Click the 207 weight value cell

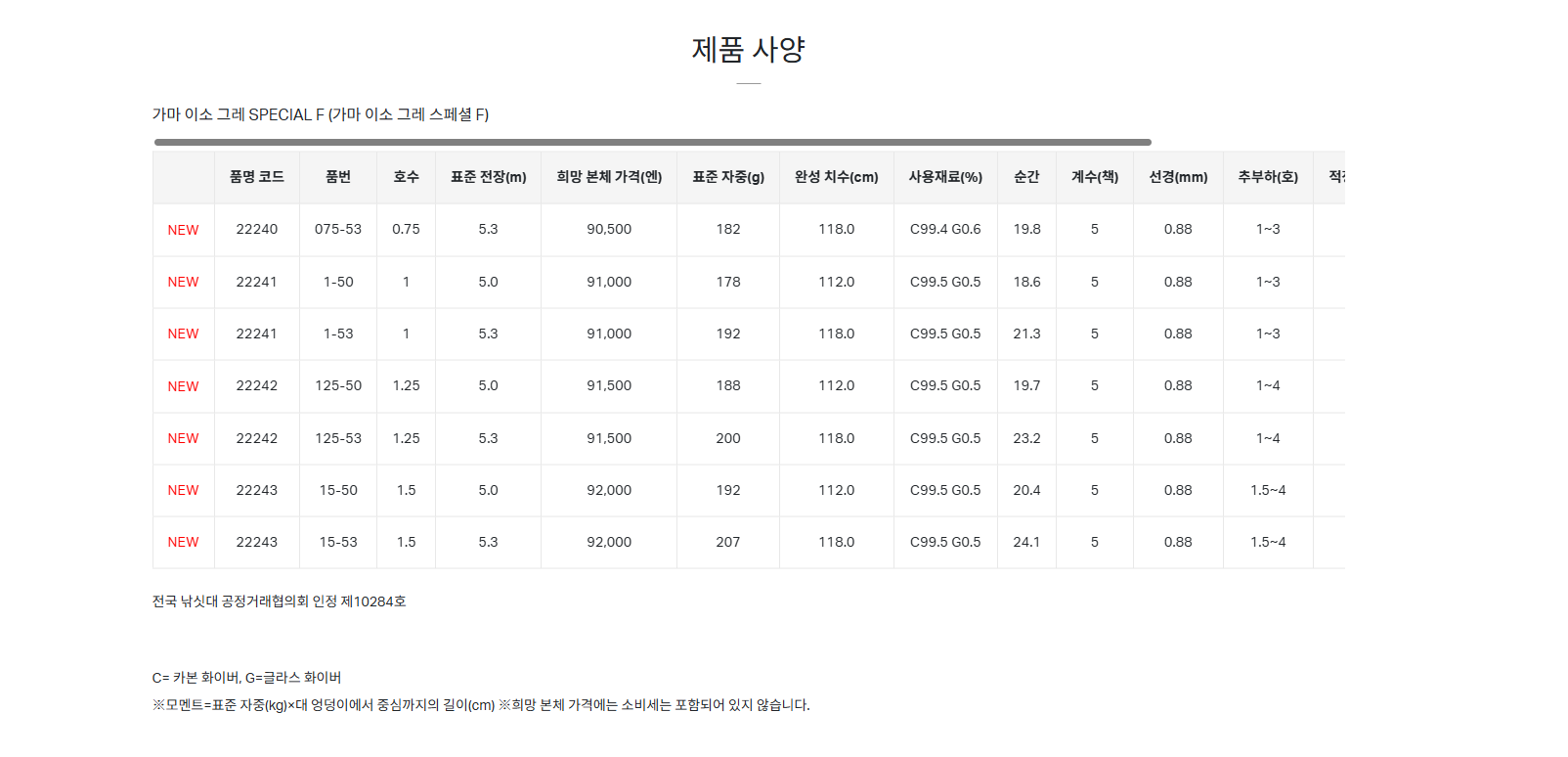click(728, 542)
